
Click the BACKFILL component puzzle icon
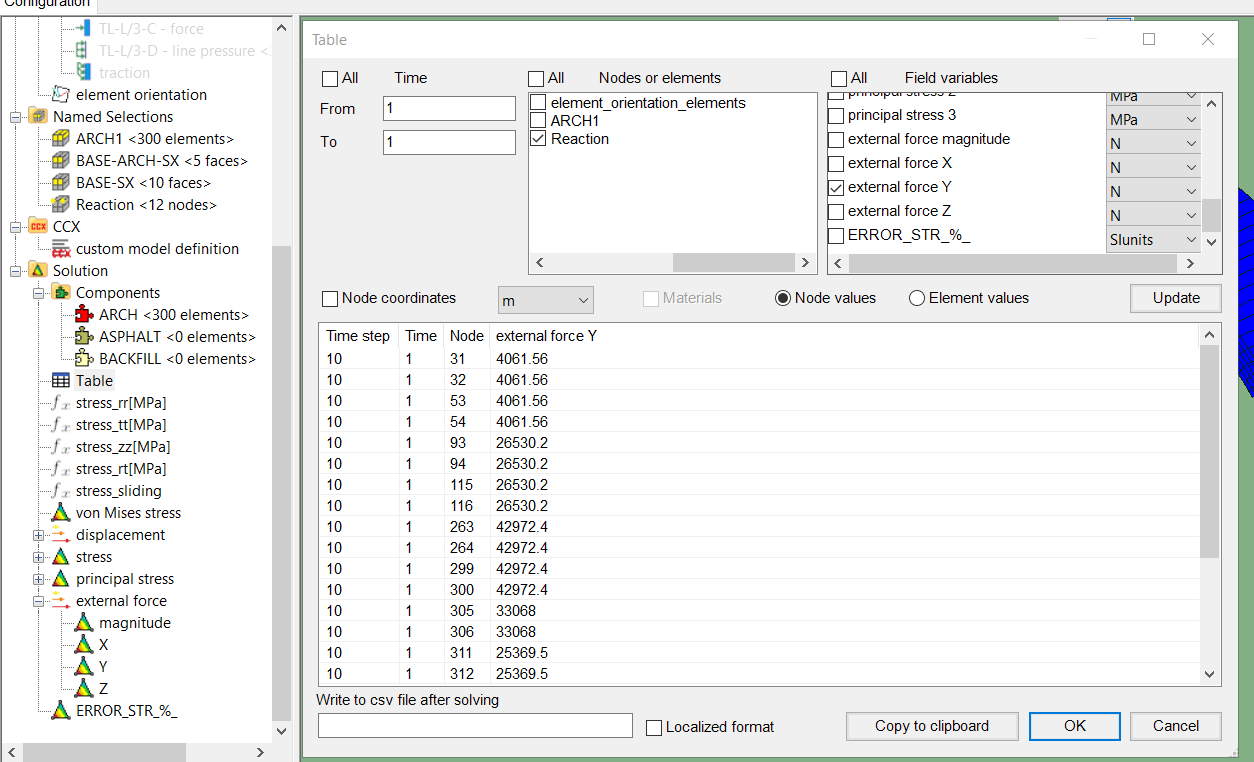[84, 359]
